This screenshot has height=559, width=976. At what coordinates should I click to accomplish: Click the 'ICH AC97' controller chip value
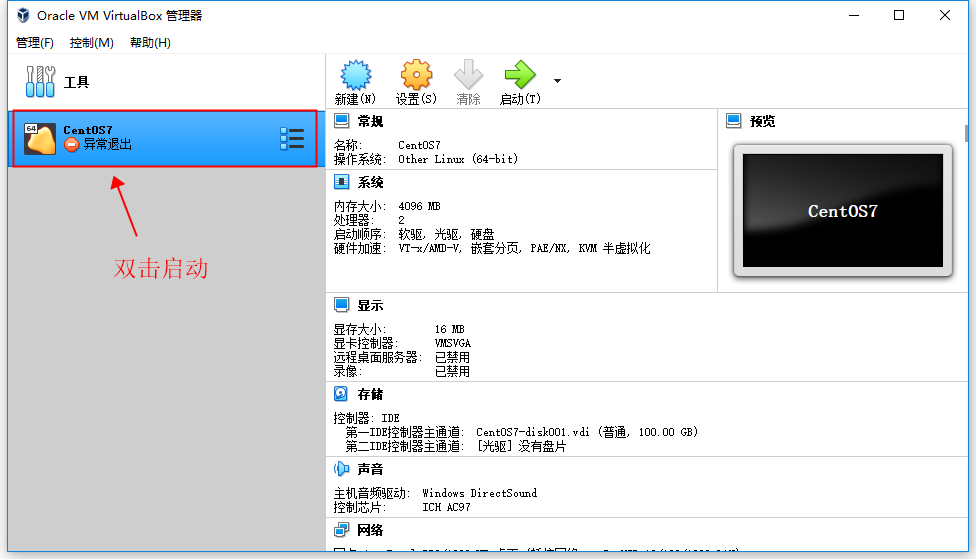pos(446,507)
